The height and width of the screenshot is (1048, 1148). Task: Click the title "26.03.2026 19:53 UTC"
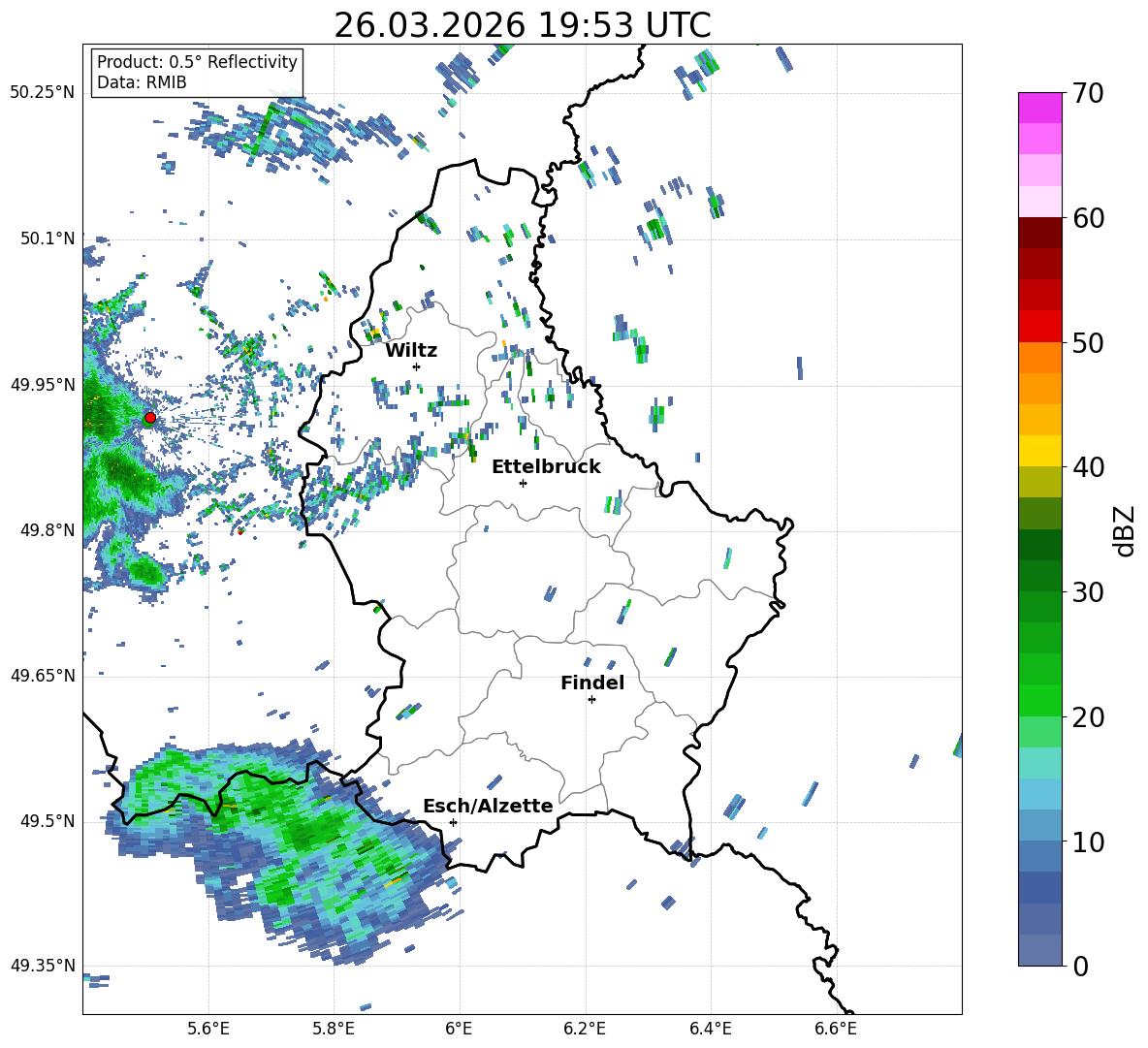tap(523, 25)
